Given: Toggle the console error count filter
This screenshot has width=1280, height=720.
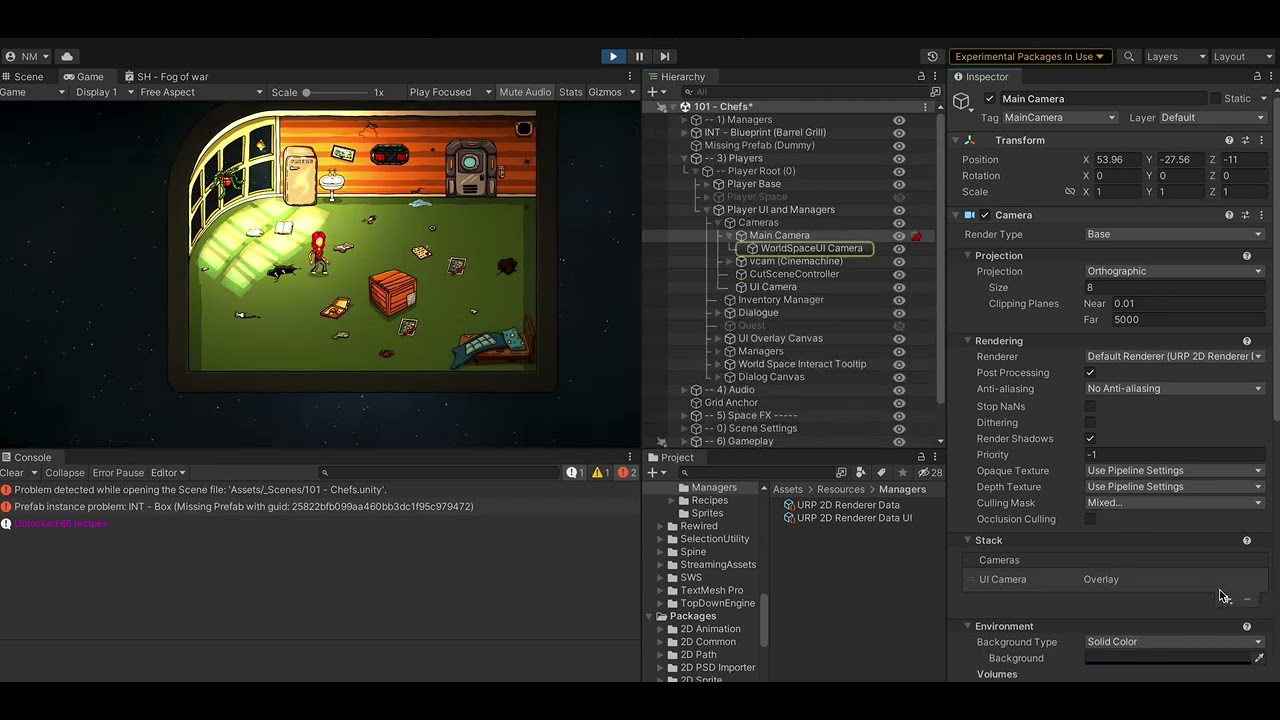Looking at the screenshot, I should (x=627, y=473).
